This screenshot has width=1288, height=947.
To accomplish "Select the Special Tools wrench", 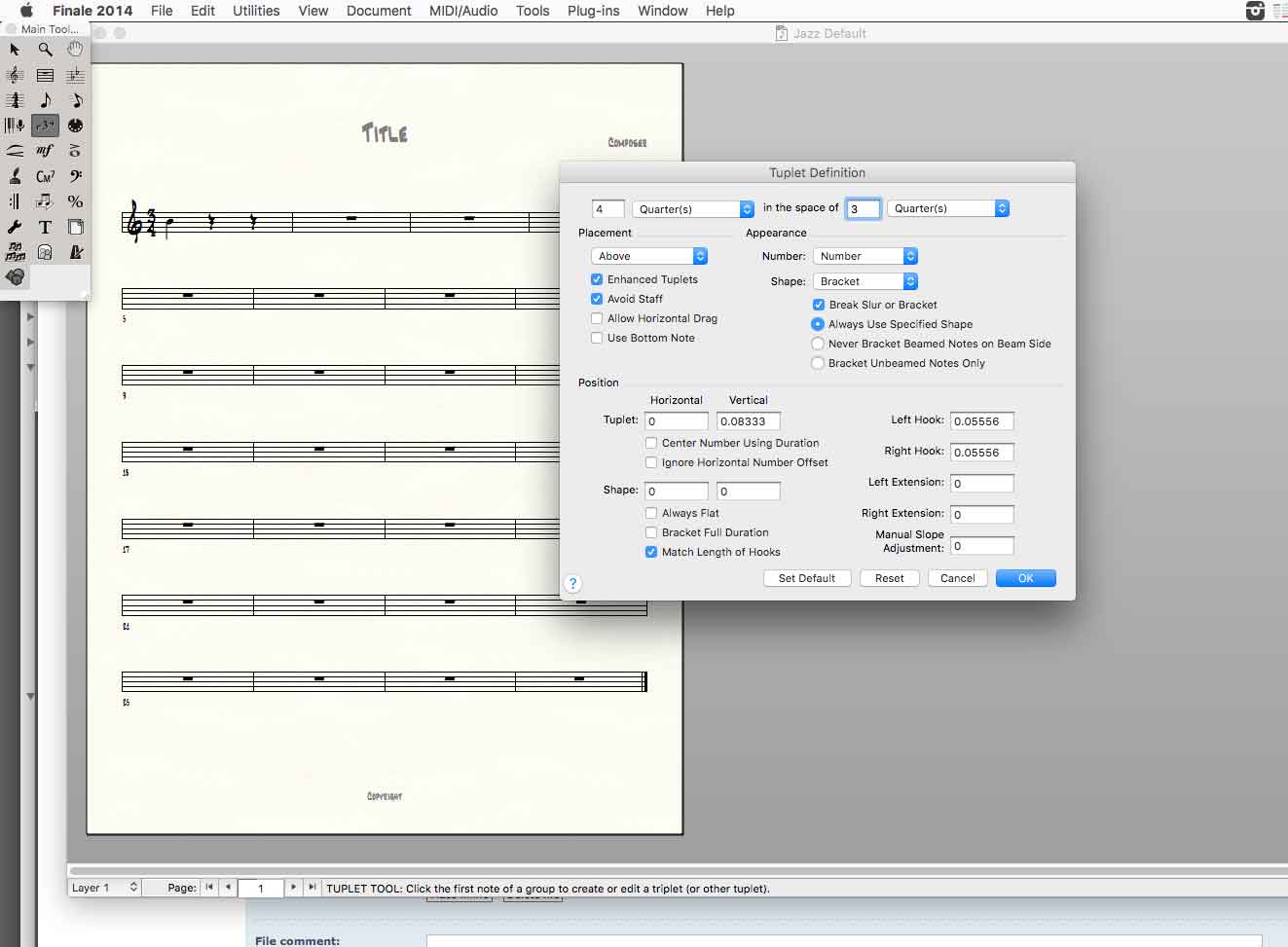I will (x=15, y=227).
